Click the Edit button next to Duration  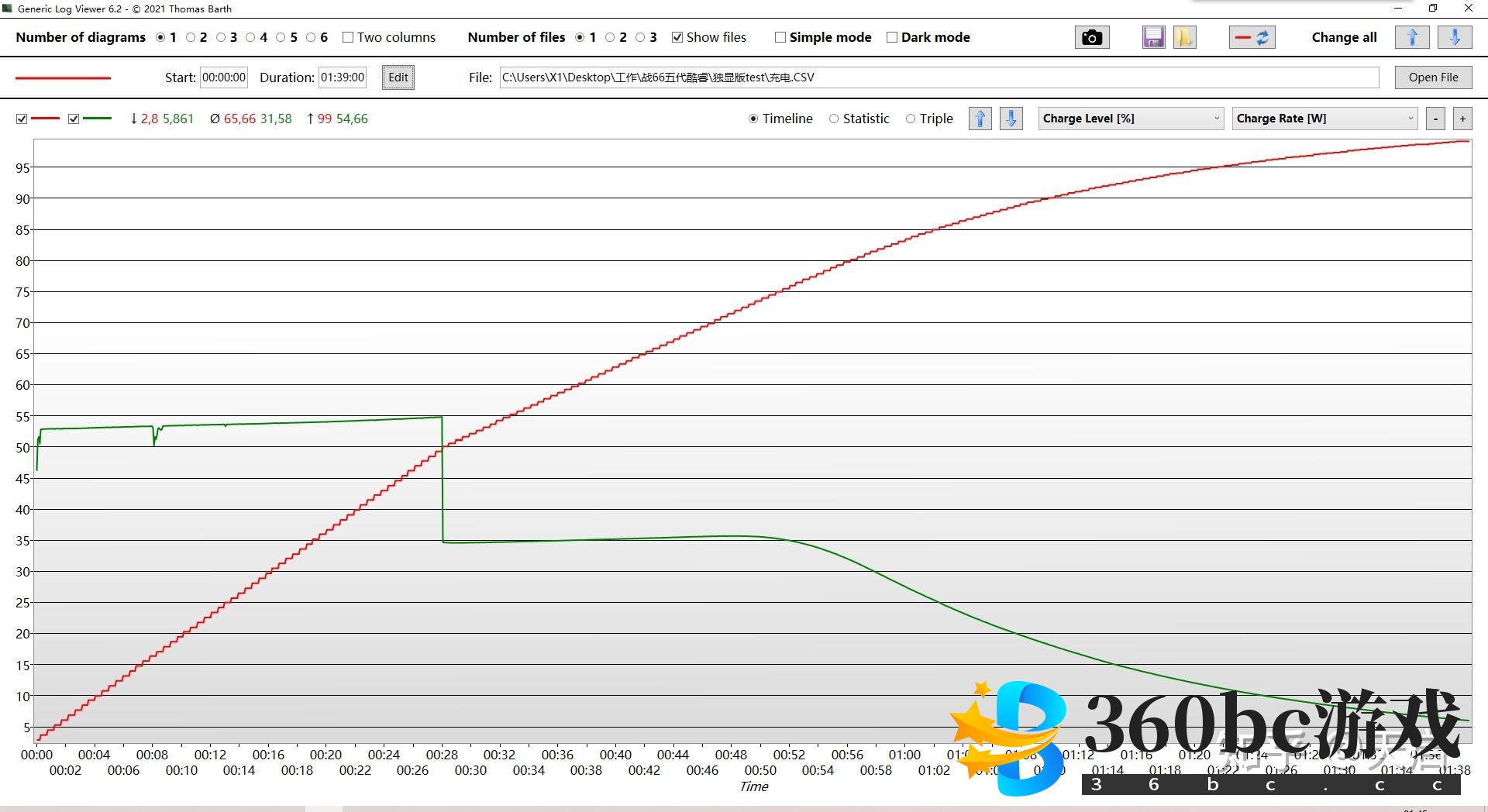click(398, 77)
